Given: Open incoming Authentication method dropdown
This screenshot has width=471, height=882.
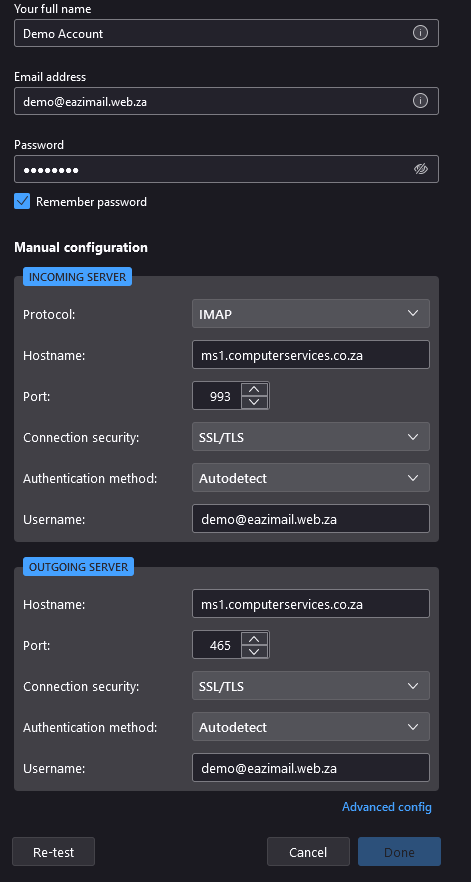Looking at the screenshot, I should coord(311,478).
